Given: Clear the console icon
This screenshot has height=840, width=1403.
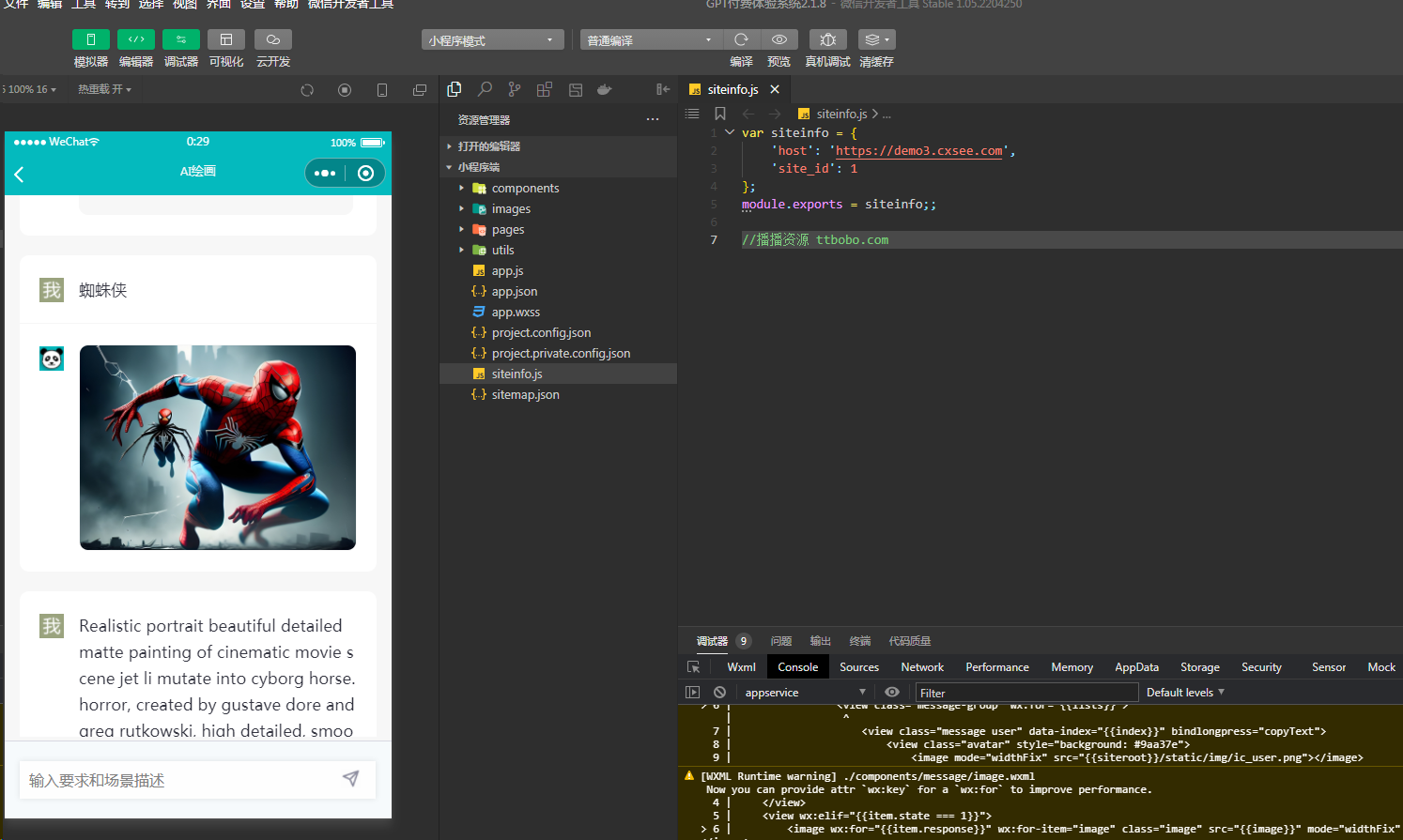Looking at the screenshot, I should click(x=719, y=692).
